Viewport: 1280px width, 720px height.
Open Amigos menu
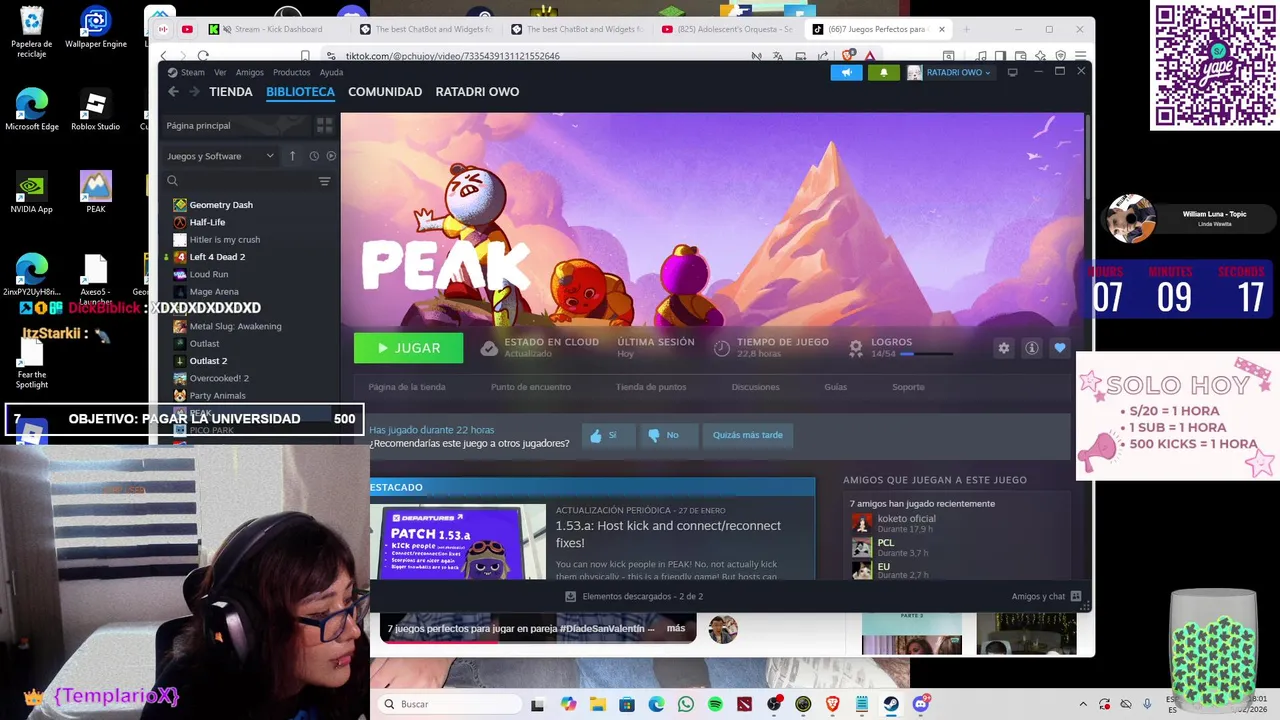point(250,72)
